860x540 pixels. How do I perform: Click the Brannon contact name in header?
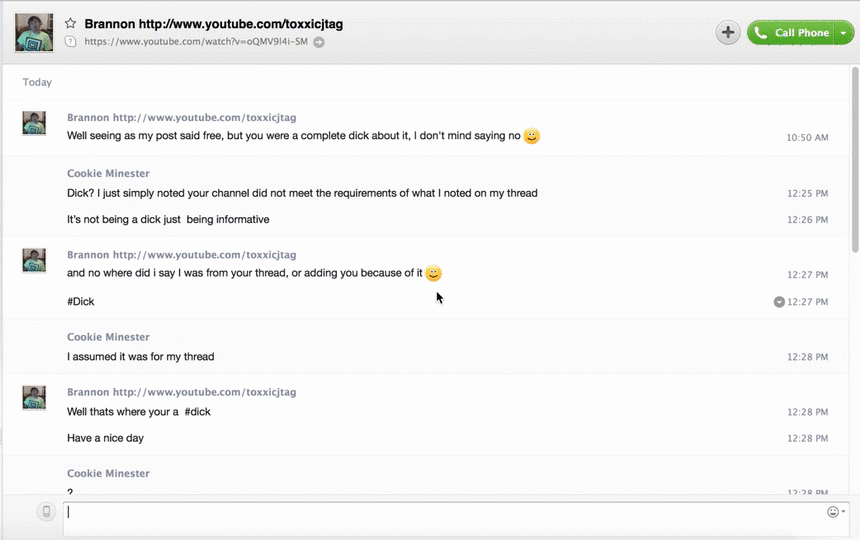click(213, 23)
